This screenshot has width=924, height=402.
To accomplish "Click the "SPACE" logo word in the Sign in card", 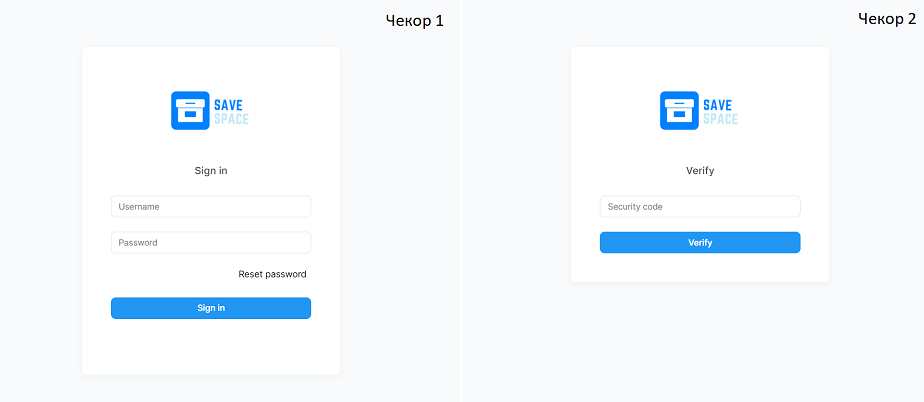I will pos(231,119).
